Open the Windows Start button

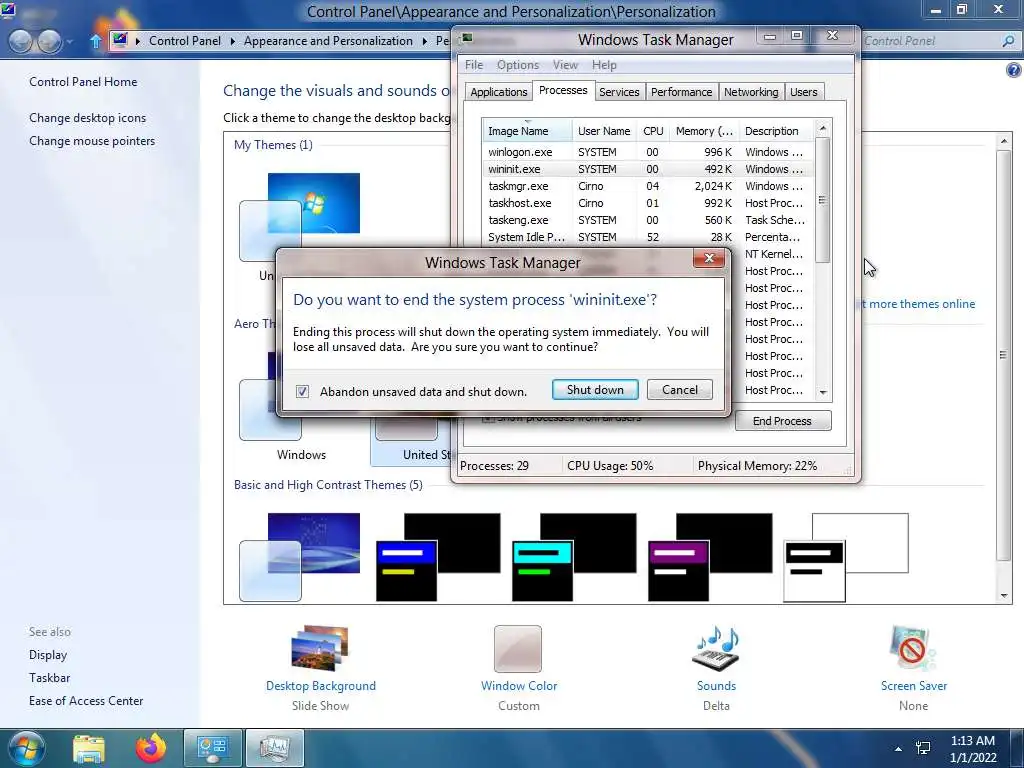(x=26, y=749)
